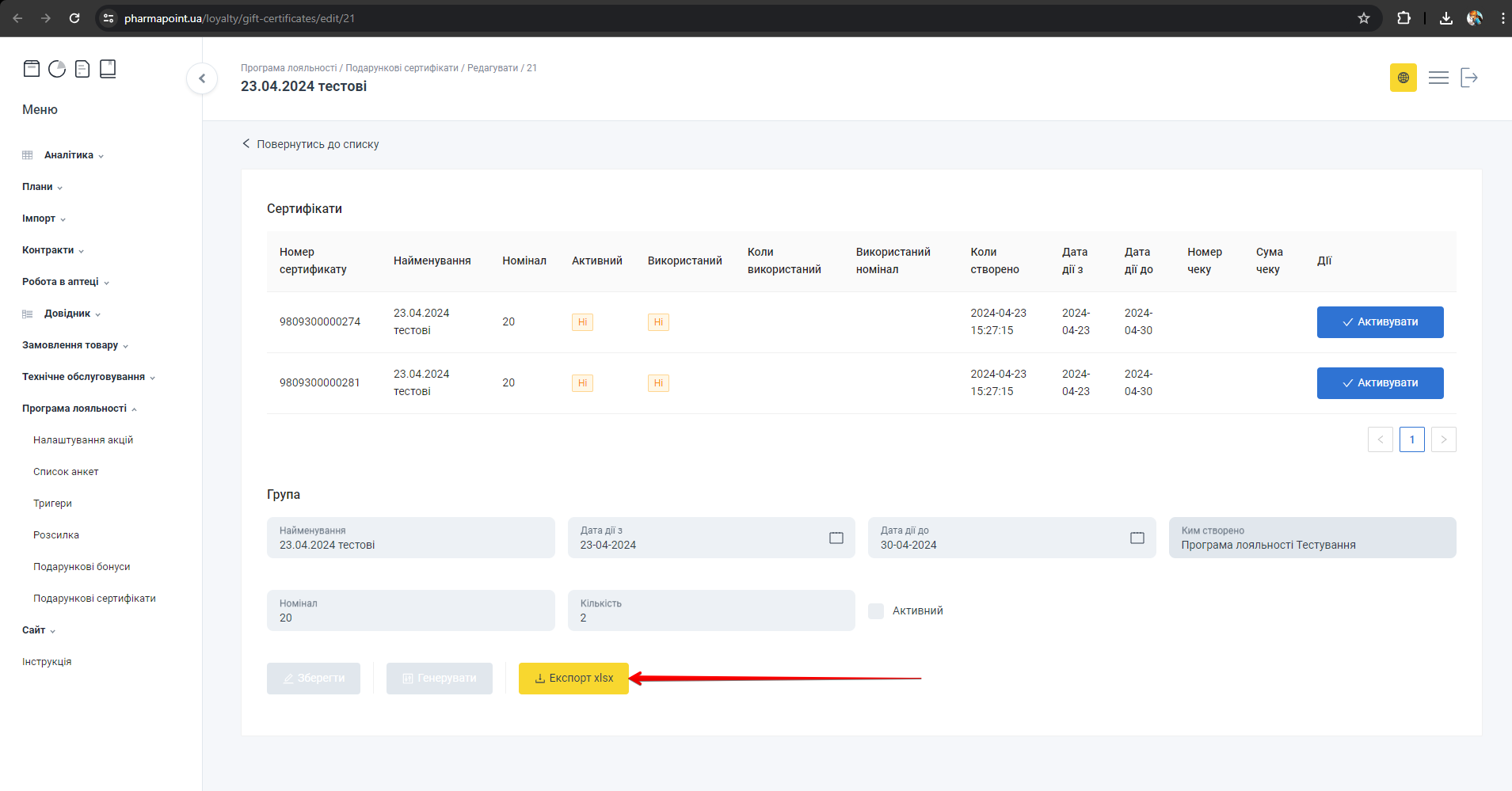
Task: Expand the Аналітика section in sidebar
Action: click(x=70, y=154)
